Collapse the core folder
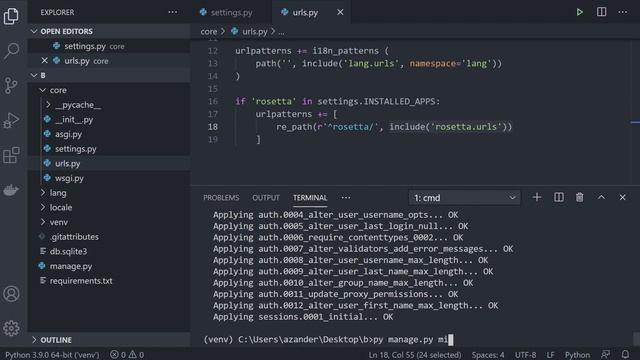 [x=43, y=90]
